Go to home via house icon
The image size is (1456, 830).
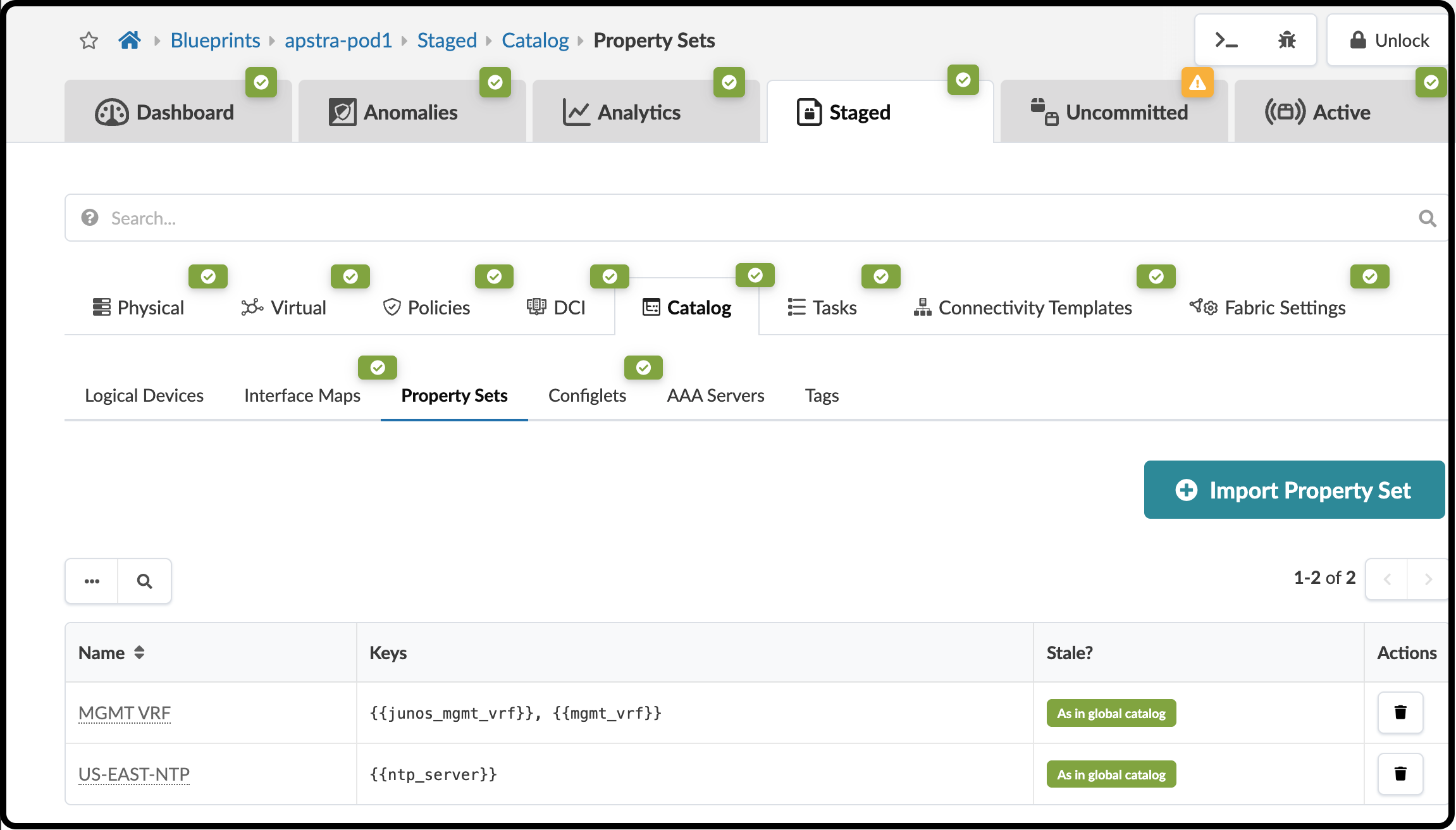[130, 40]
